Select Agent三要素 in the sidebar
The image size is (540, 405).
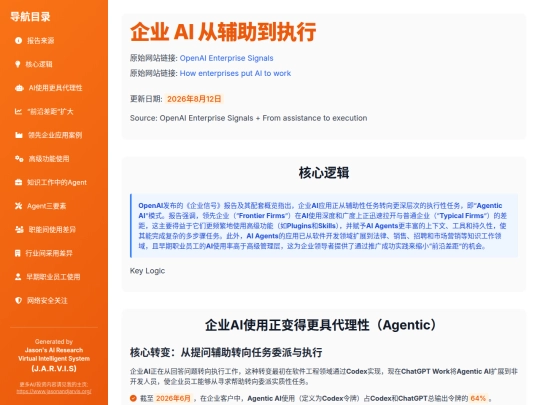point(46,206)
